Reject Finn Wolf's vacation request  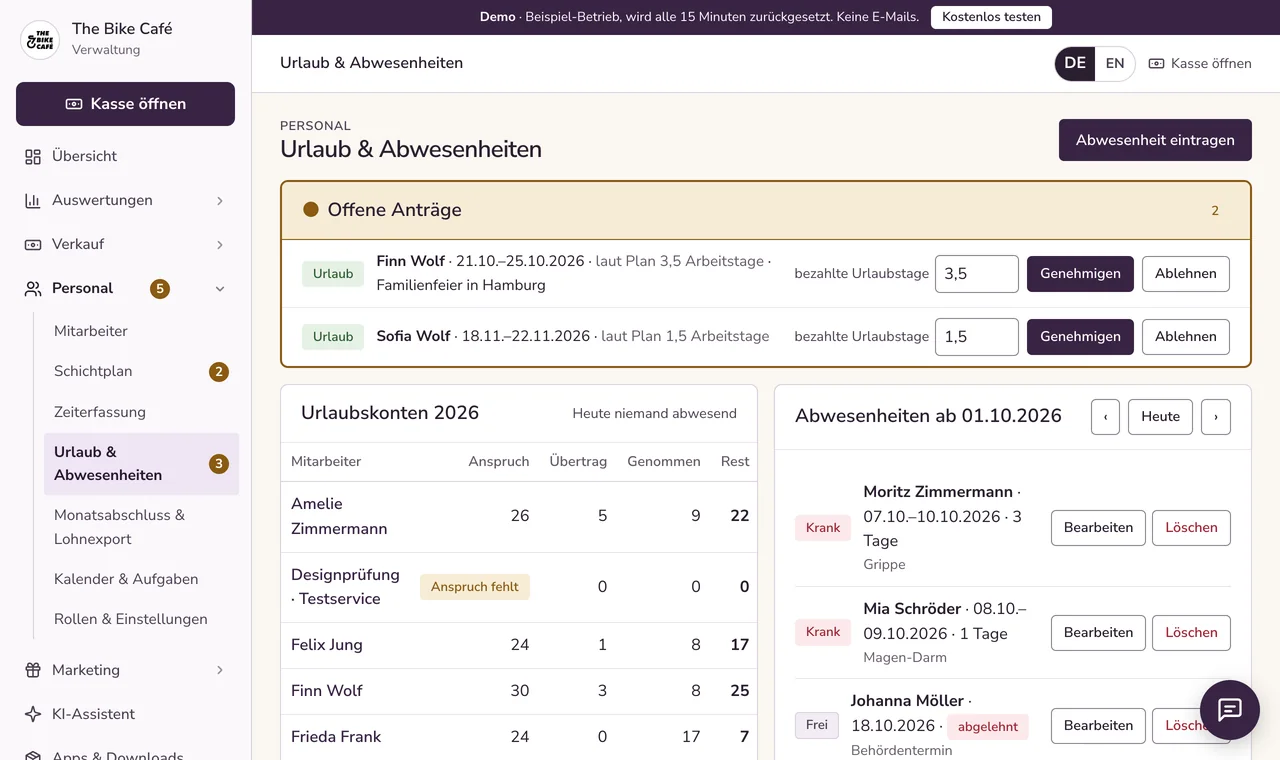(1186, 274)
